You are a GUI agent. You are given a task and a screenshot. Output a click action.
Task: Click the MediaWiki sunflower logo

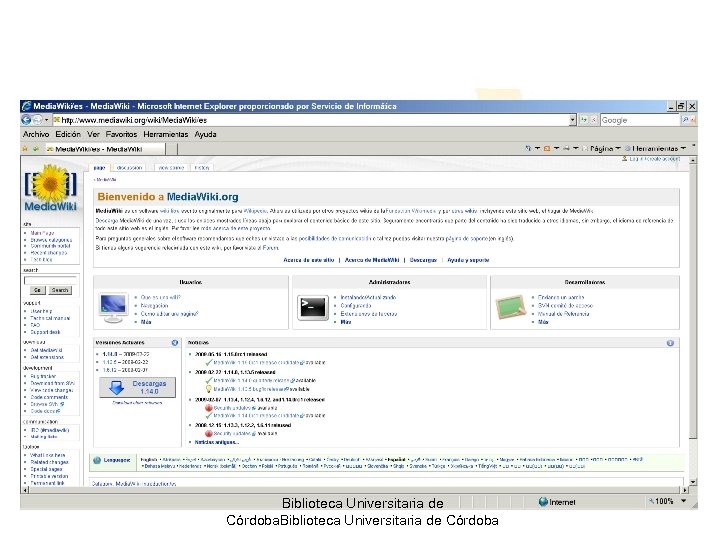click(51, 188)
